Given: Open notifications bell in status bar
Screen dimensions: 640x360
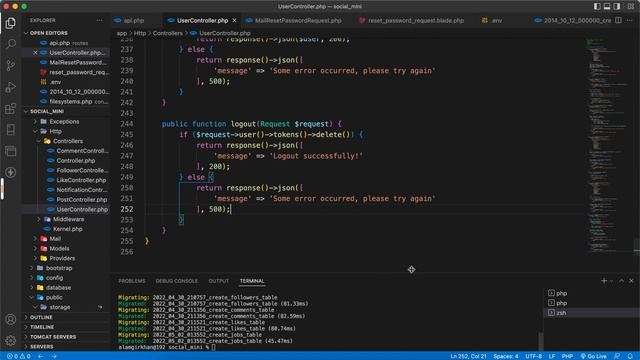Looking at the screenshot, I should click(x=630, y=356).
